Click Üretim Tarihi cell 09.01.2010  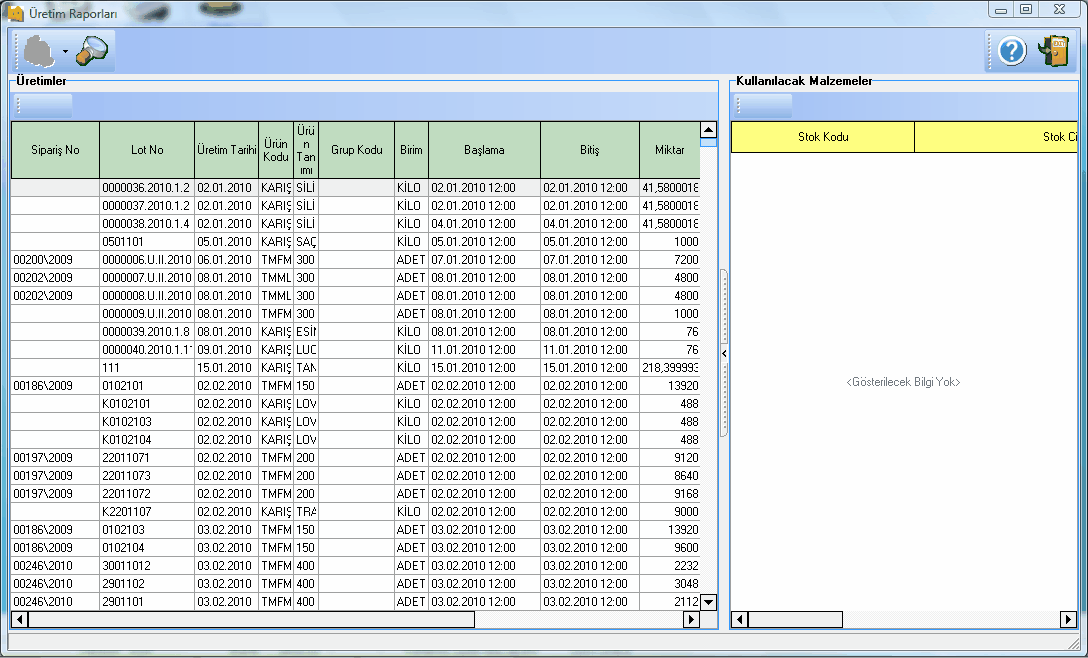(x=227, y=350)
